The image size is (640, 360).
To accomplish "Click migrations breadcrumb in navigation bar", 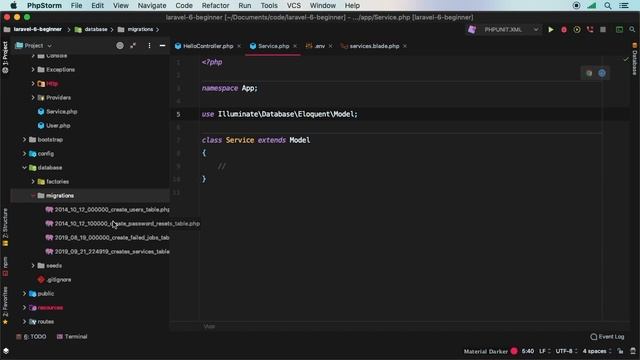I will tap(135, 29).
